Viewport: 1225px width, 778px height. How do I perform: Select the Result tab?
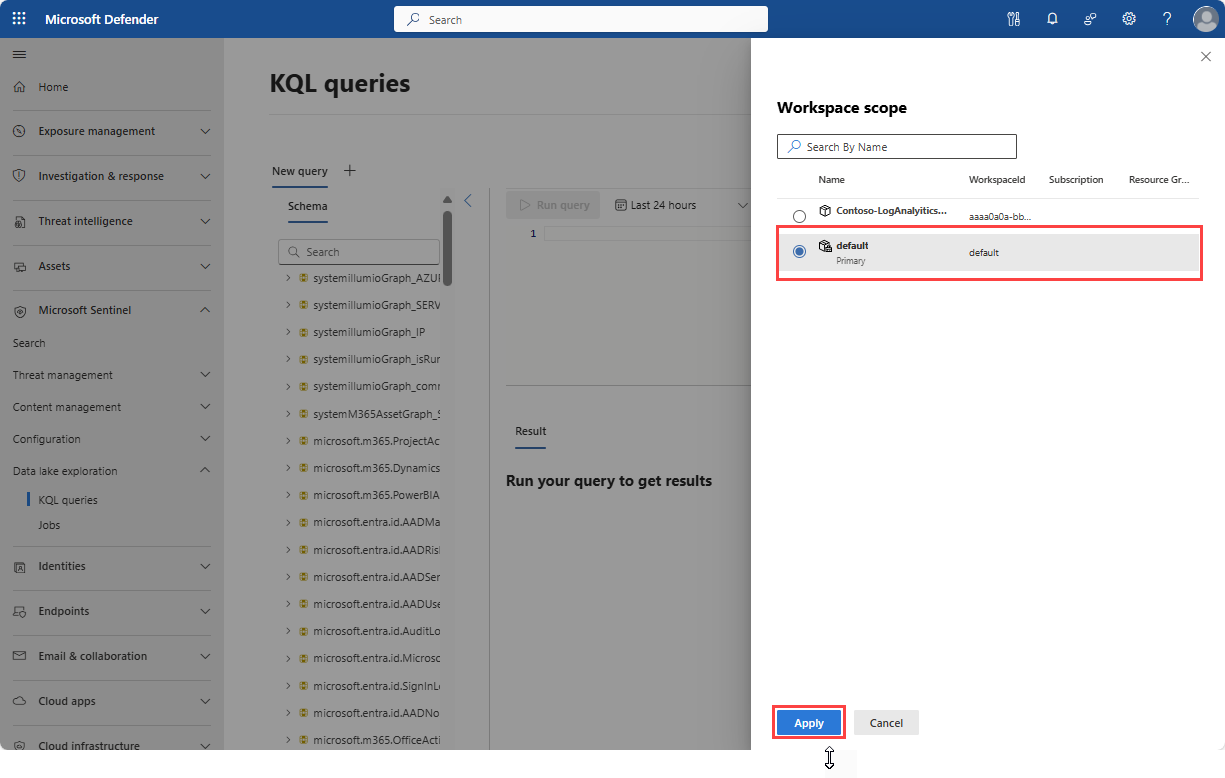pyautogui.click(x=531, y=431)
